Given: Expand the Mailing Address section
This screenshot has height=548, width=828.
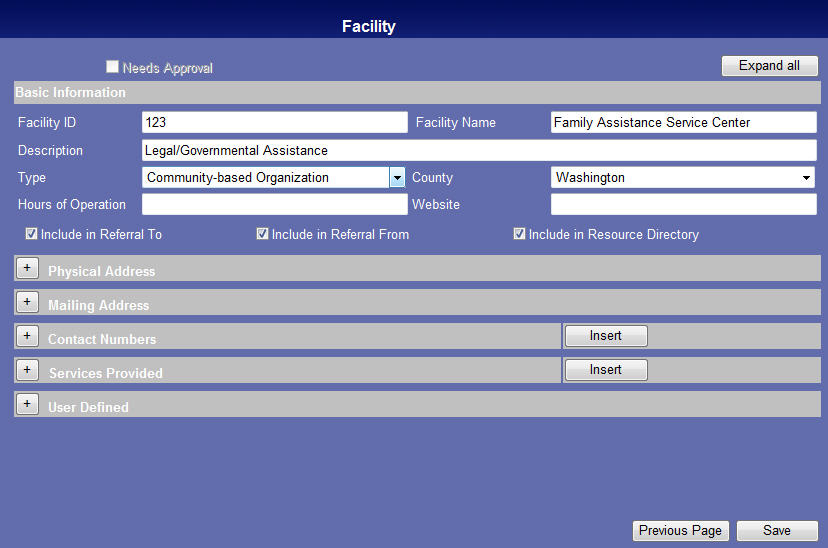Looking at the screenshot, I should 27,302.
